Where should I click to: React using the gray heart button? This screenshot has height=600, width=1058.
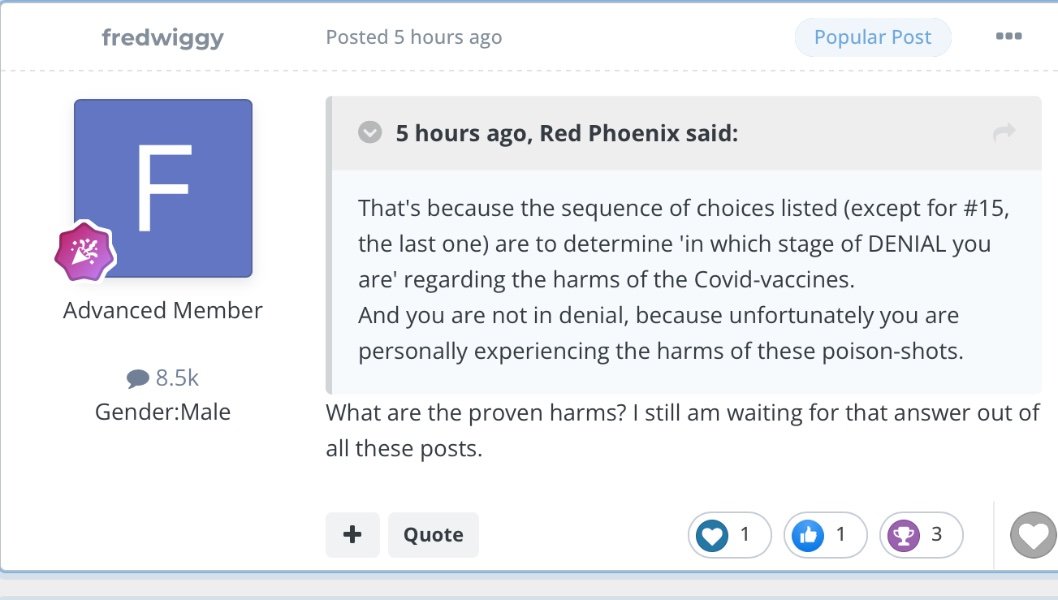[x=1033, y=535]
